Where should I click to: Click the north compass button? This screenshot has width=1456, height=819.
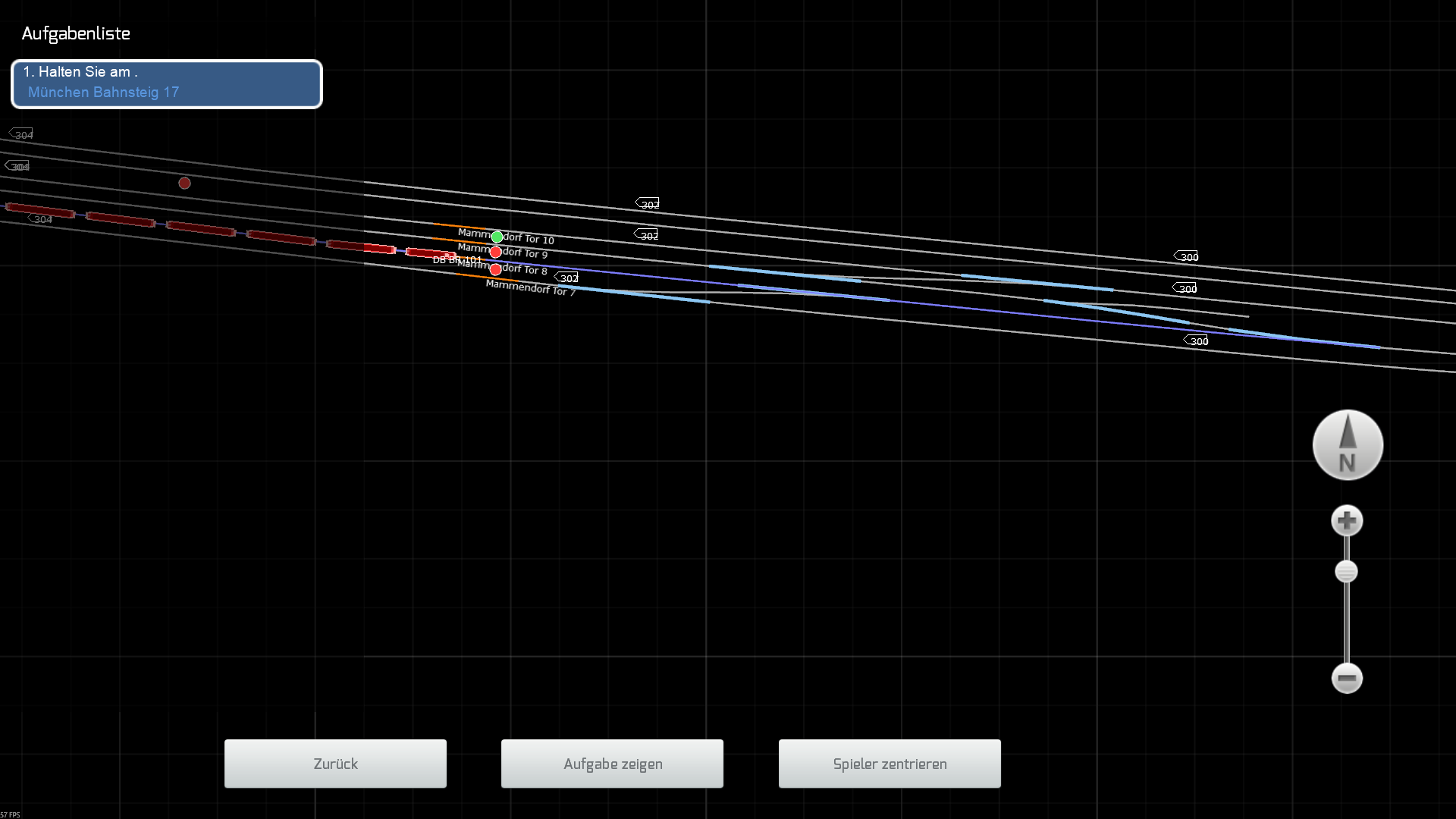pos(1348,445)
